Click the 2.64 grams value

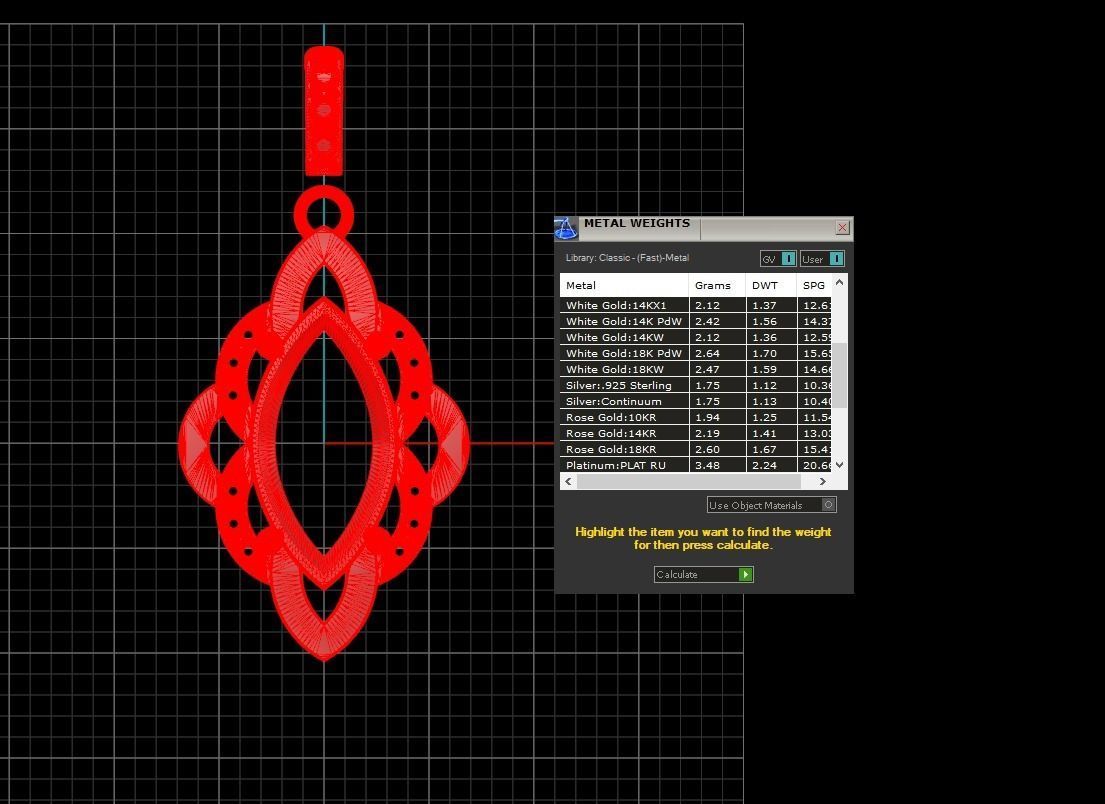coord(708,354)
